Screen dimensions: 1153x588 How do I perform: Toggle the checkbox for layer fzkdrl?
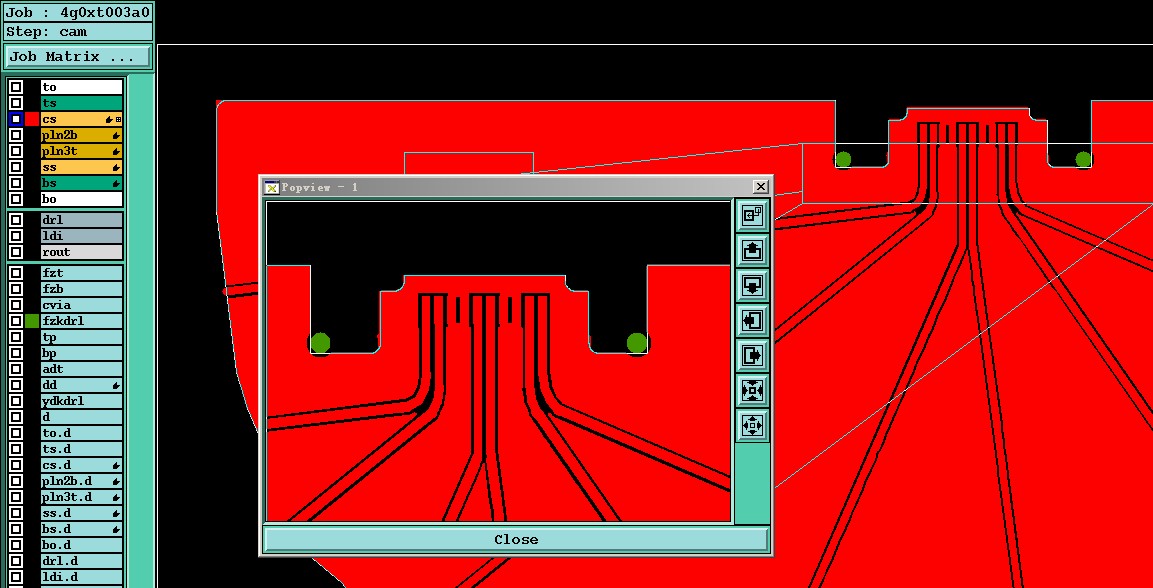(16, 321)
